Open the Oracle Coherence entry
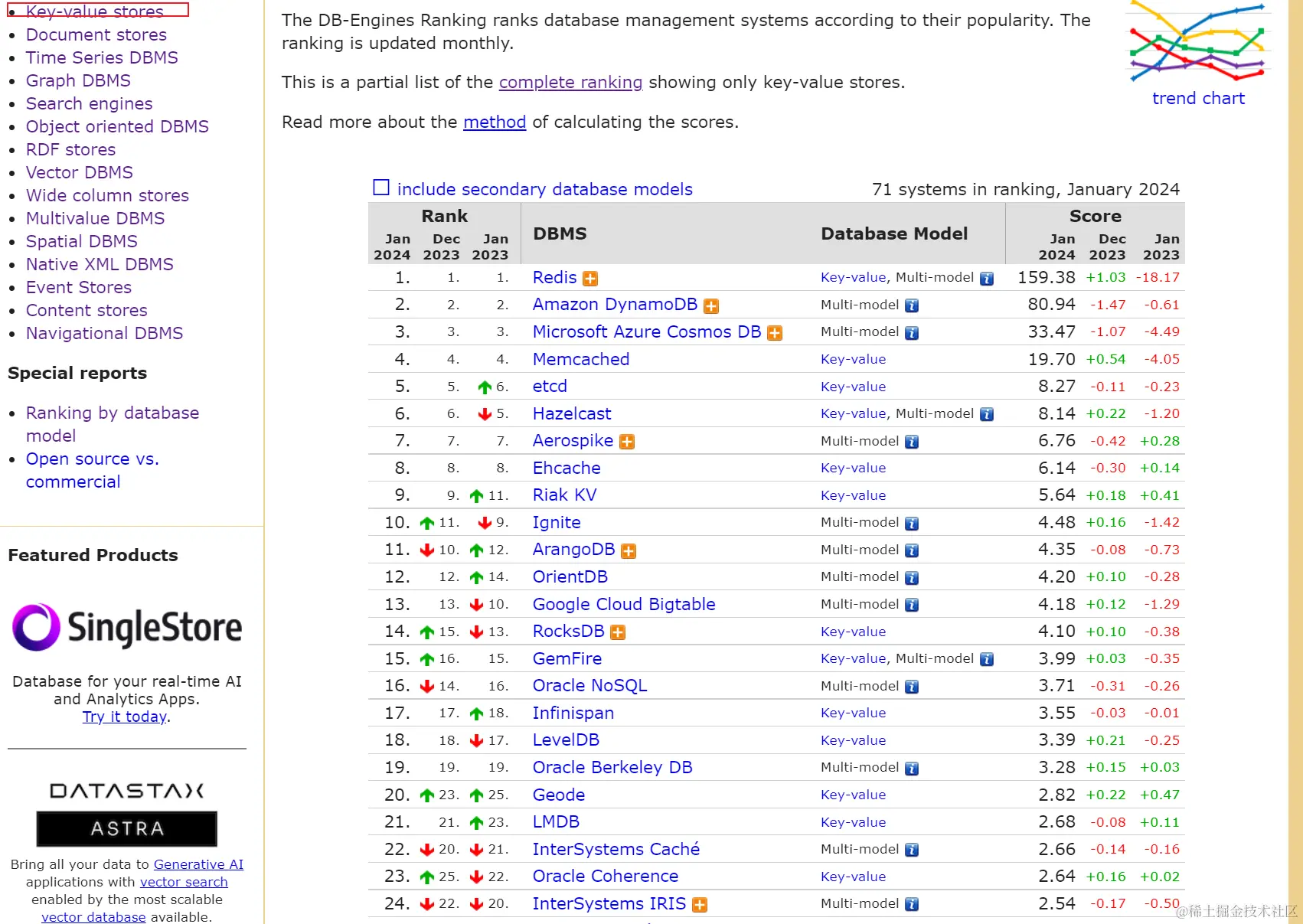This screenshot has height=924, width=1303. [x=606, y=877]
